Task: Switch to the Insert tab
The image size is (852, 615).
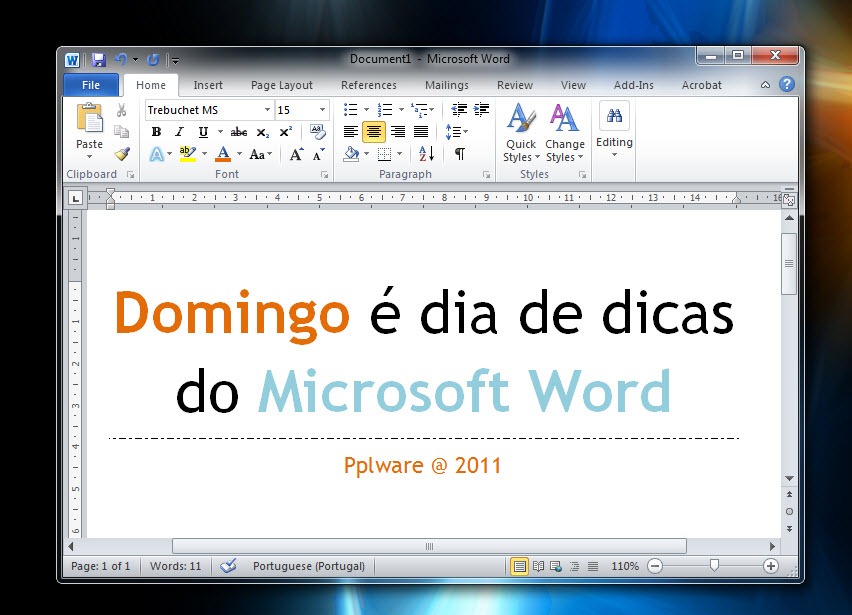Action: tap(208, 85)
